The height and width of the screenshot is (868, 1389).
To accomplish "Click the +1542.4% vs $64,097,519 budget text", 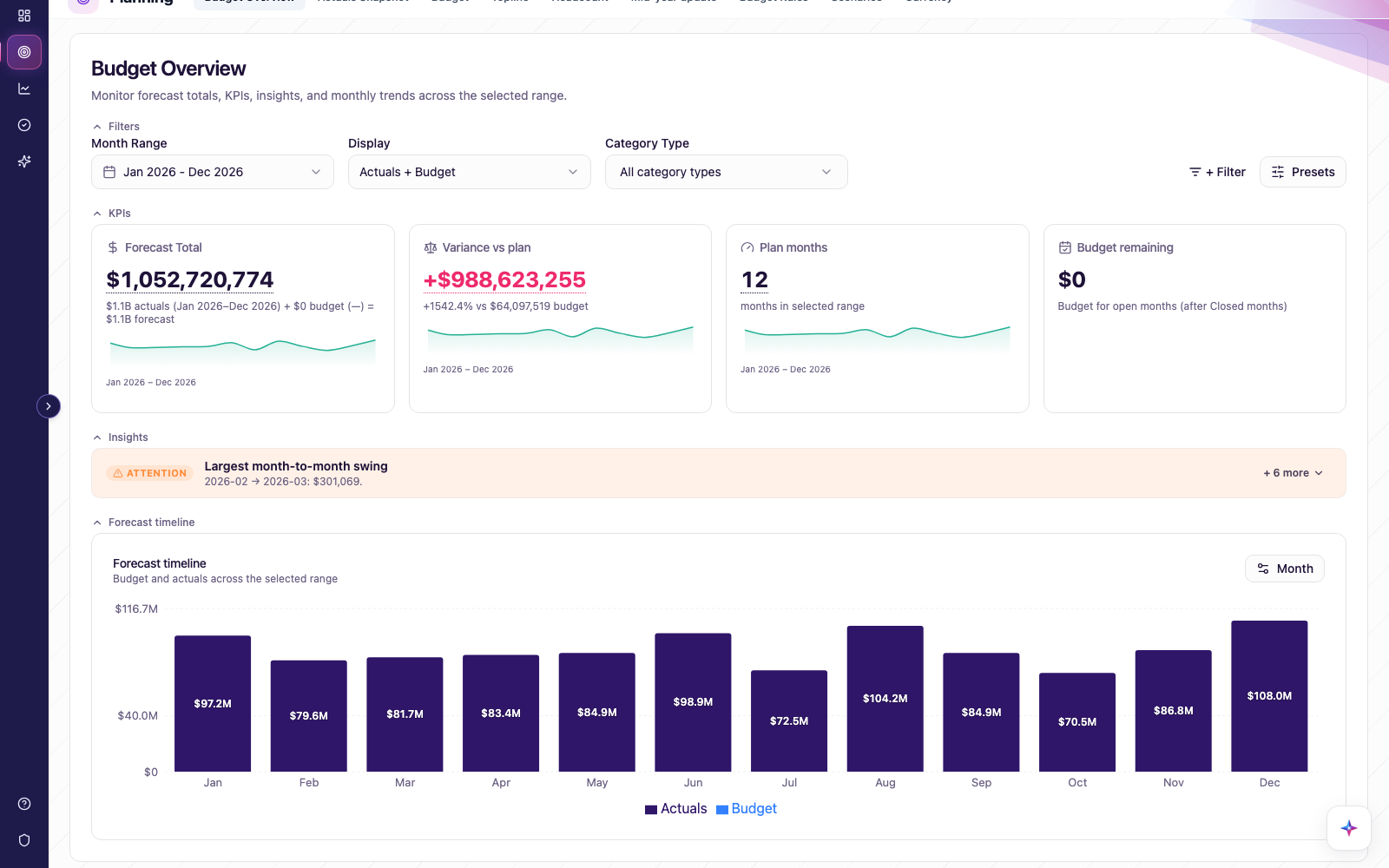I will click(x=506, y=306).
